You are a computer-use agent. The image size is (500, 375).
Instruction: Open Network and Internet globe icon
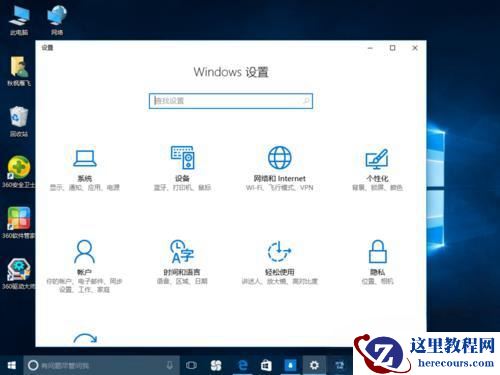(279, 157)
